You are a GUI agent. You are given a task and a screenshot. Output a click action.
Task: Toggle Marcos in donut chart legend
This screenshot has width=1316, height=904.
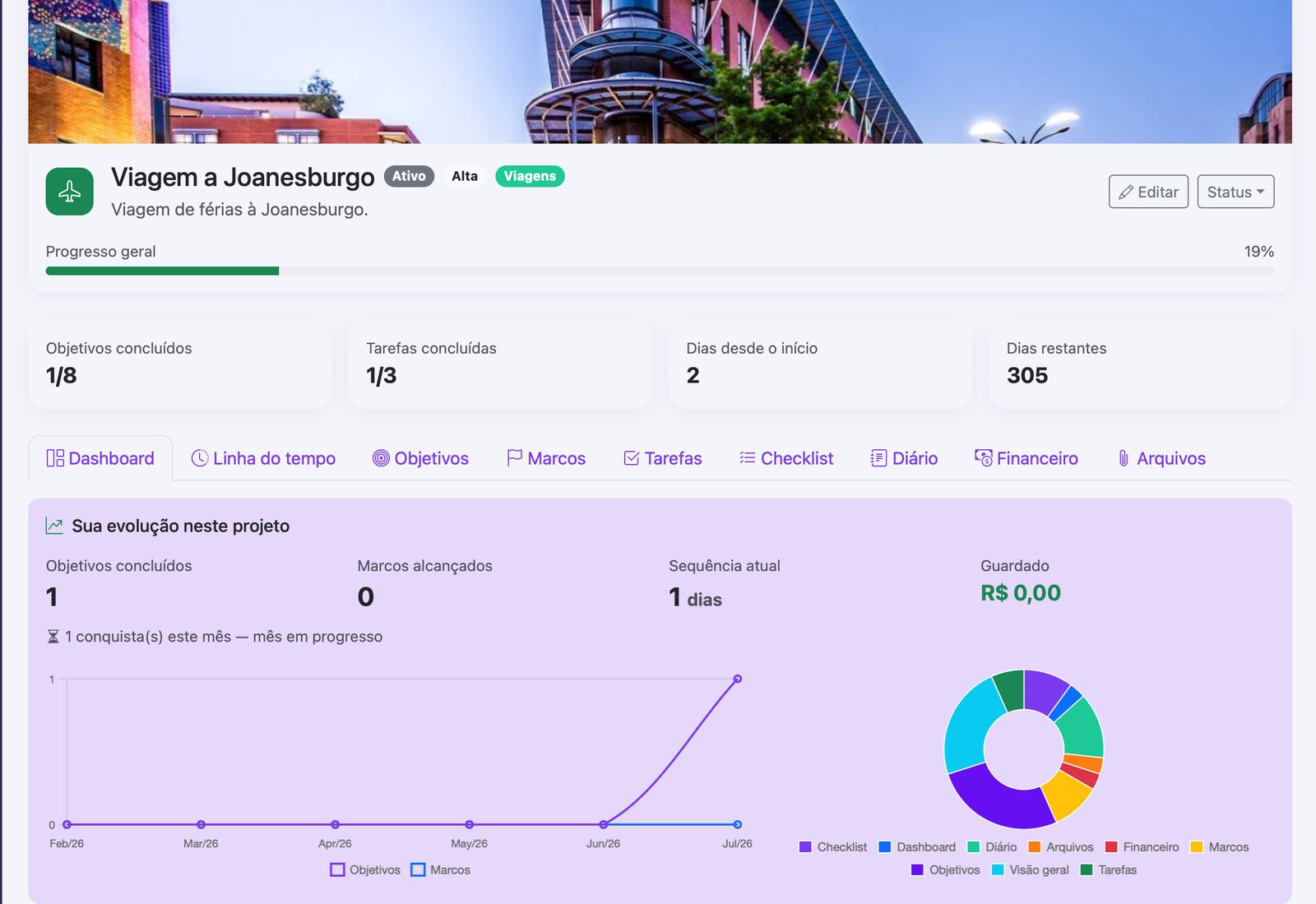click(1220, 846)
